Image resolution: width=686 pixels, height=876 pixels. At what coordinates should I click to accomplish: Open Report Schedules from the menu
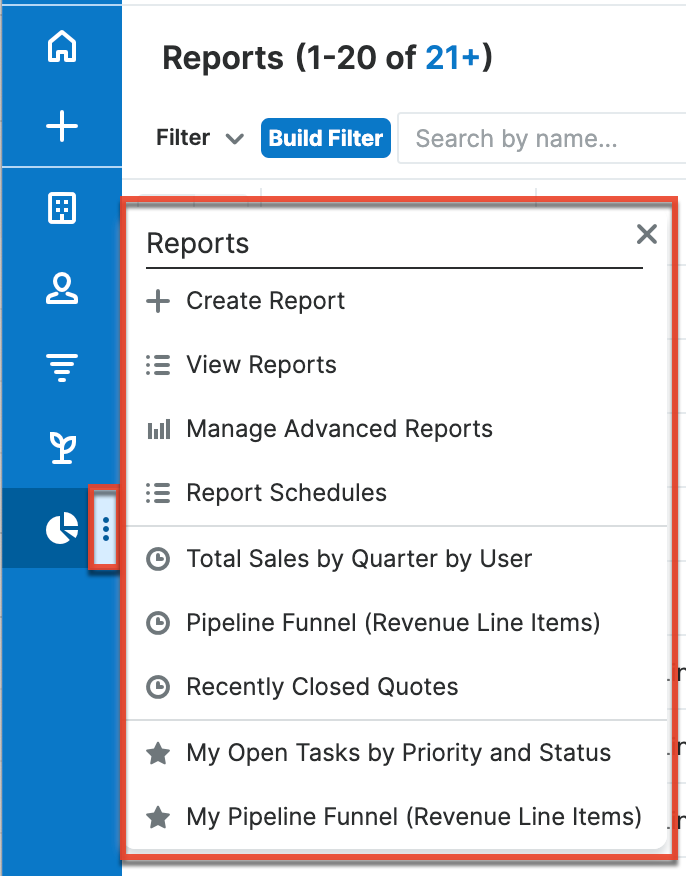286,492
